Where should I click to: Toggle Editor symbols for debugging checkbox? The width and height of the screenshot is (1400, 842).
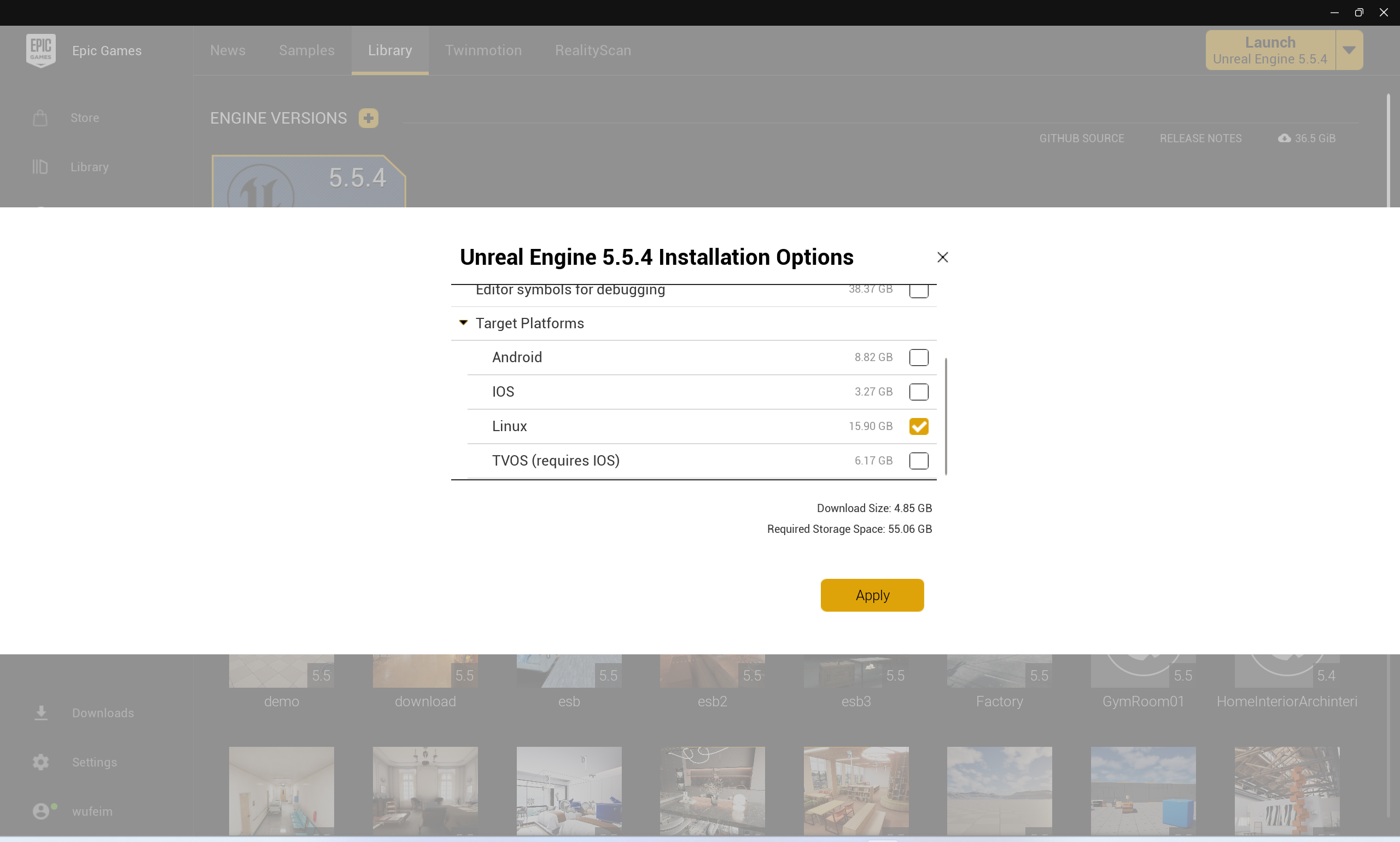(x=919, y=291)
